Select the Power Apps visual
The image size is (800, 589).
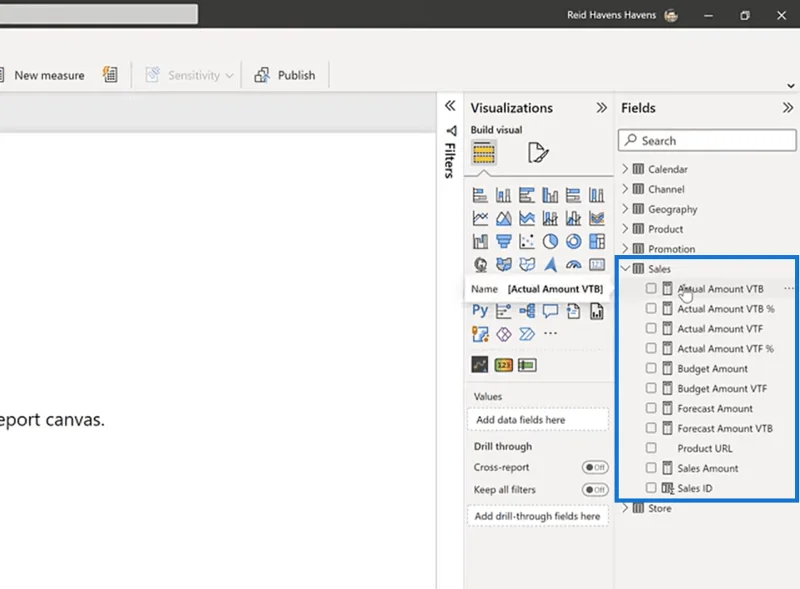[503, 334]
